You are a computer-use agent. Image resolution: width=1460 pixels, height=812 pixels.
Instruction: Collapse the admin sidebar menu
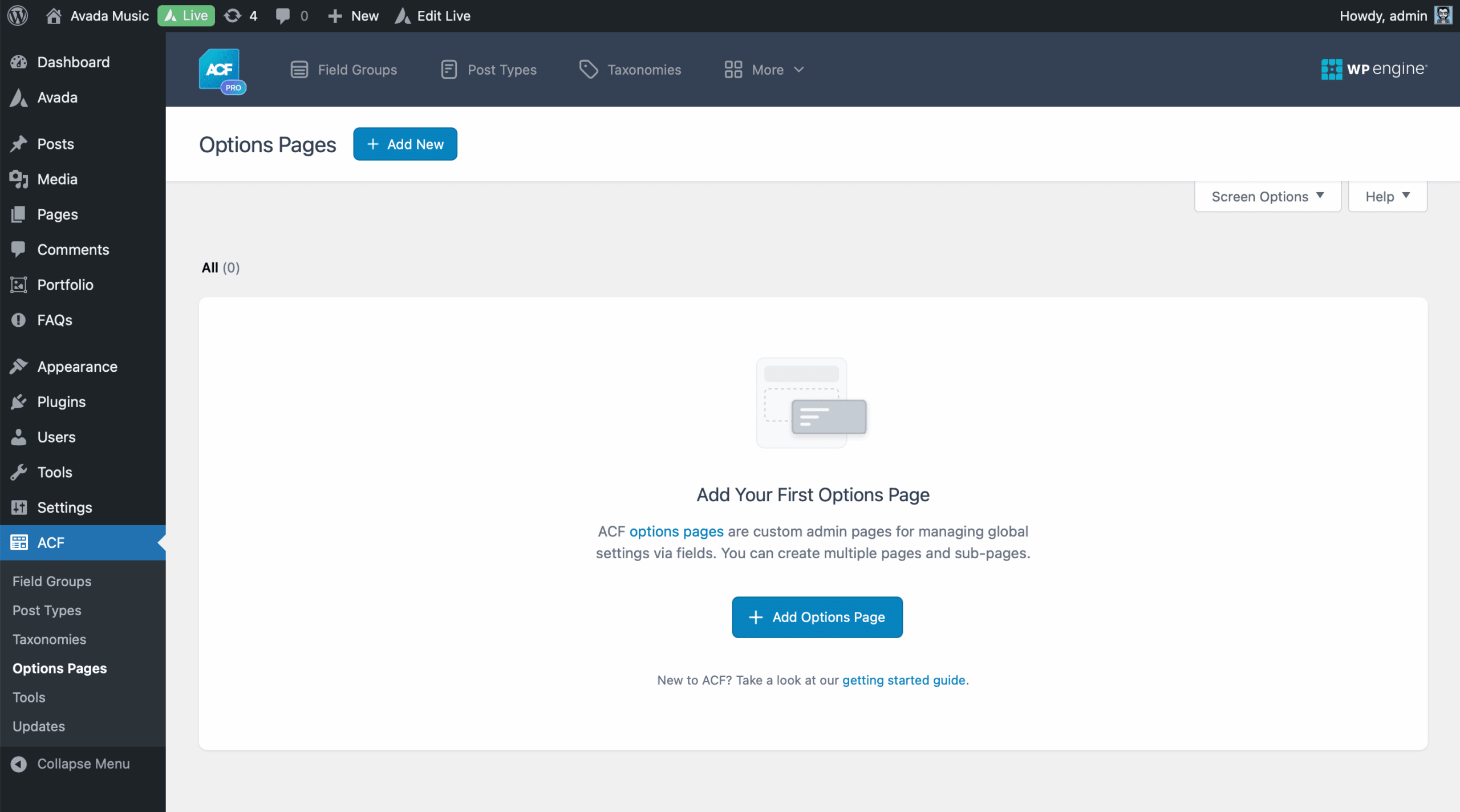coord(83,764)
